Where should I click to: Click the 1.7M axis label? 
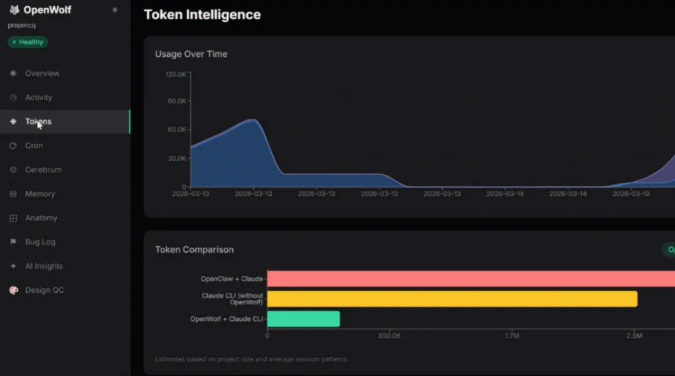point(512,336)
